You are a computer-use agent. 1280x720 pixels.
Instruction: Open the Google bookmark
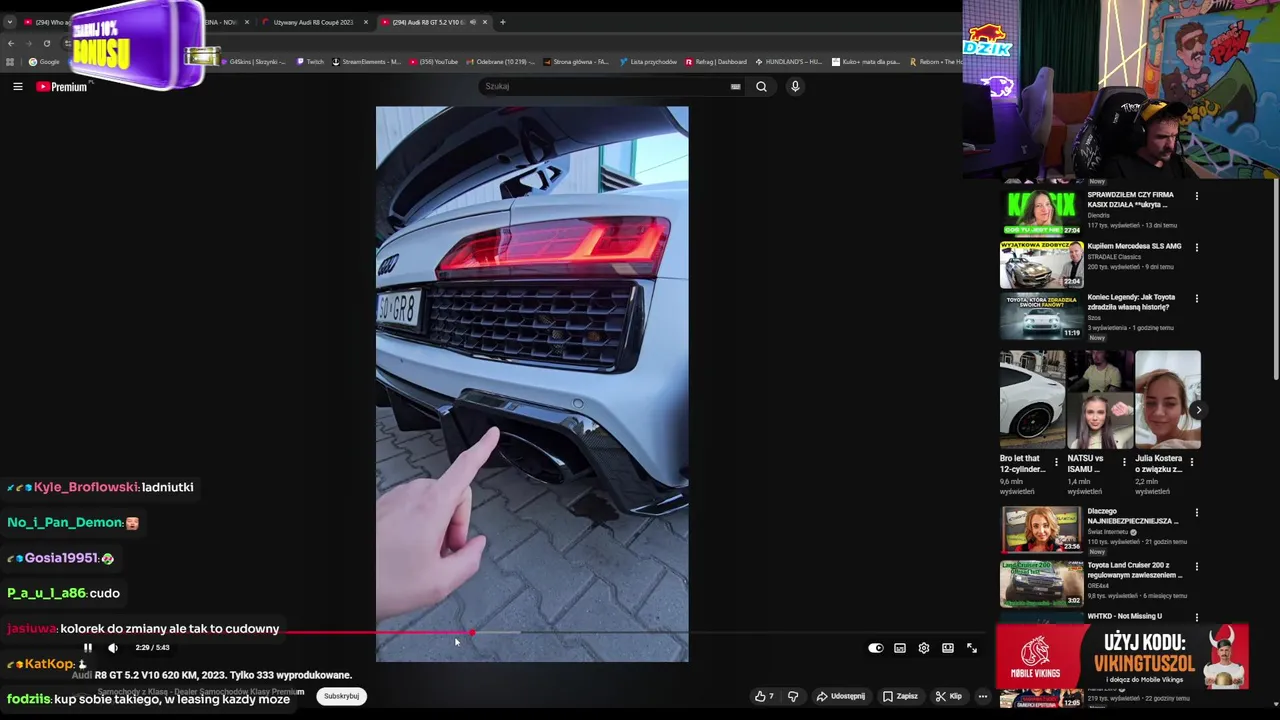[44, 62]
